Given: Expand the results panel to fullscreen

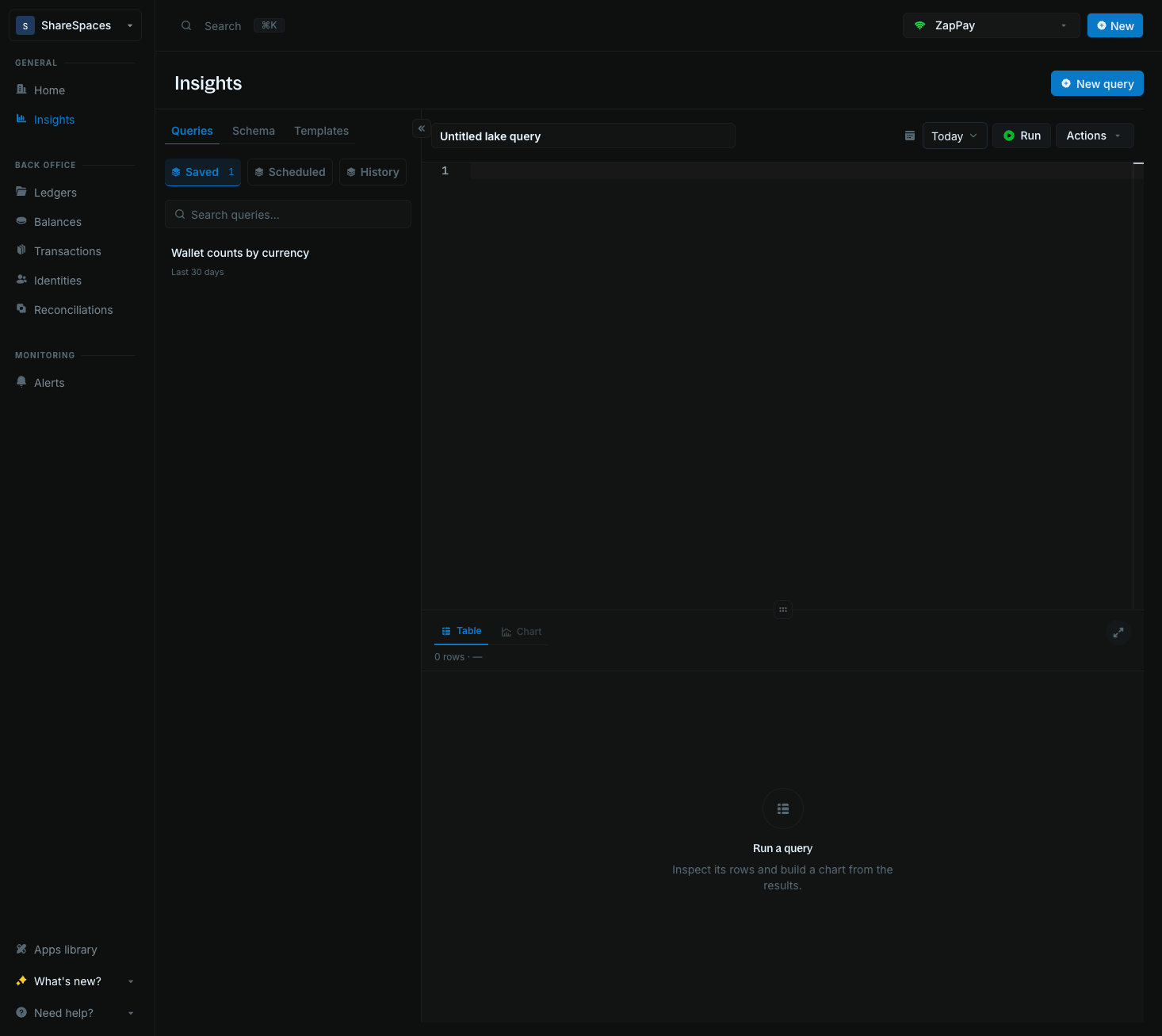Looking at the screenshot, I should coord(1118,633).
